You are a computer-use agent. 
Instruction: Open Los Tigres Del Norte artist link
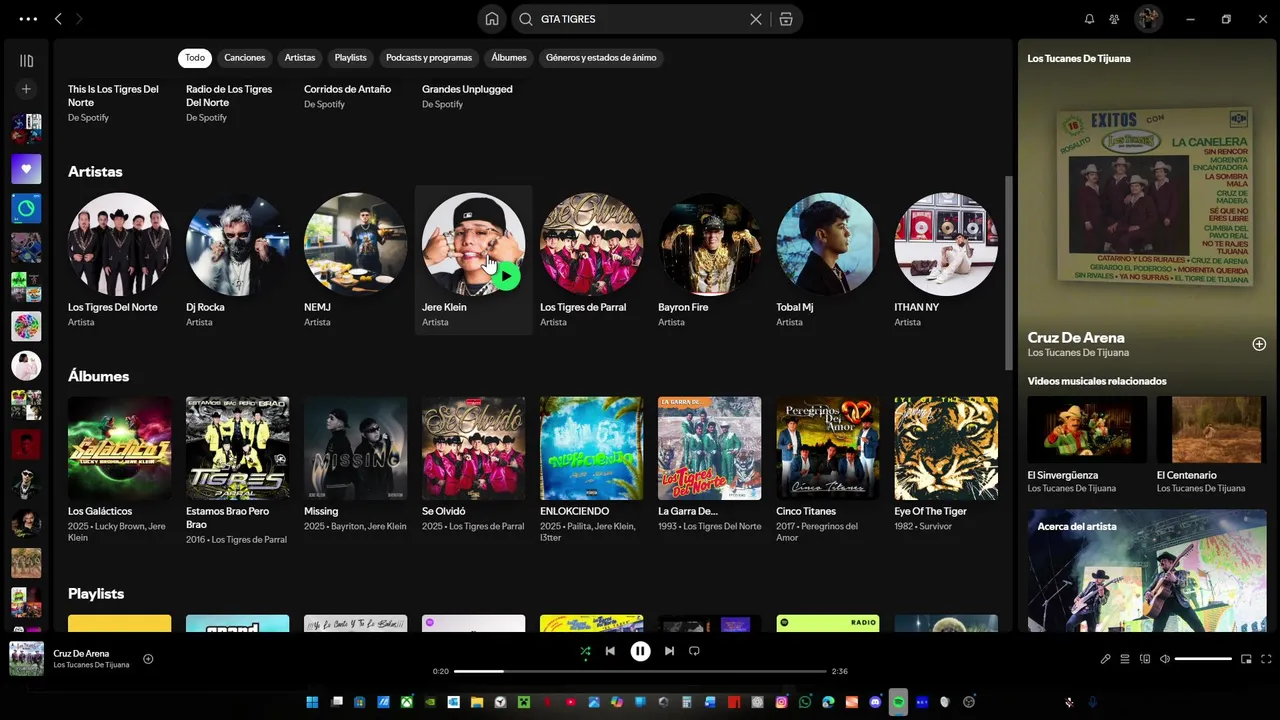tap(113, 307)
